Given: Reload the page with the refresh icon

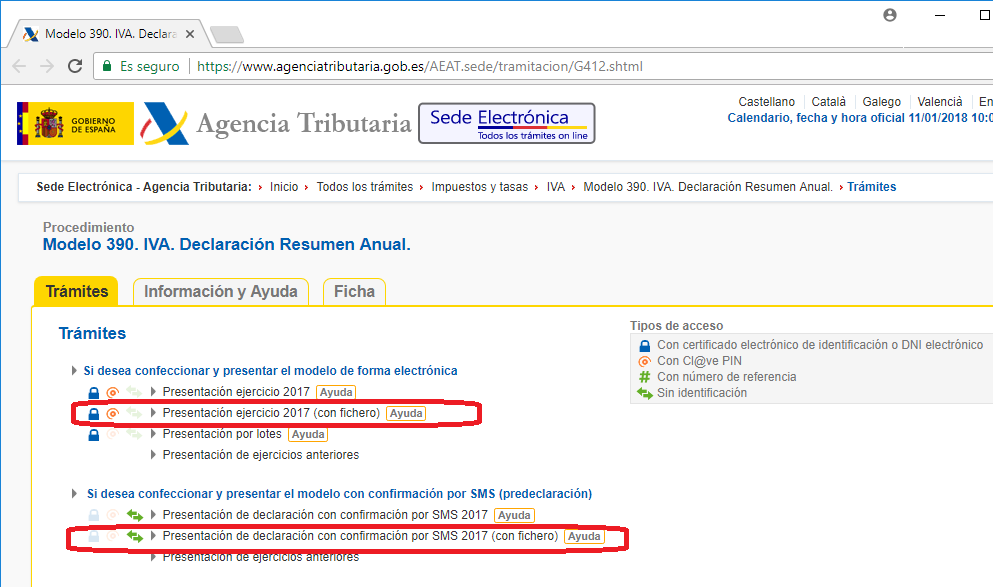Looking at the screenshot, I should pos(75,66).
